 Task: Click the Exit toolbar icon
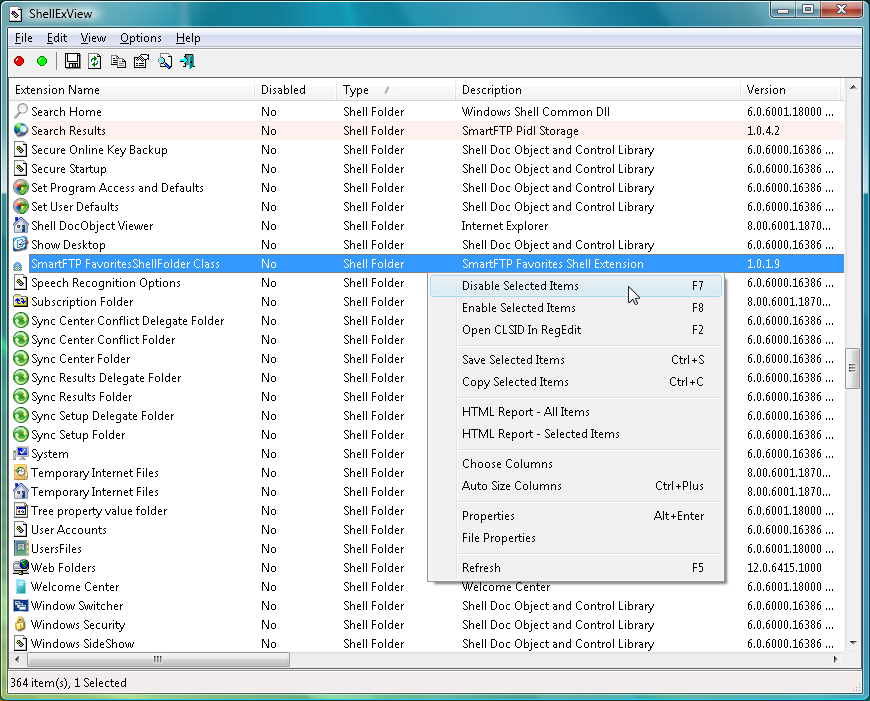click(188, 61)
